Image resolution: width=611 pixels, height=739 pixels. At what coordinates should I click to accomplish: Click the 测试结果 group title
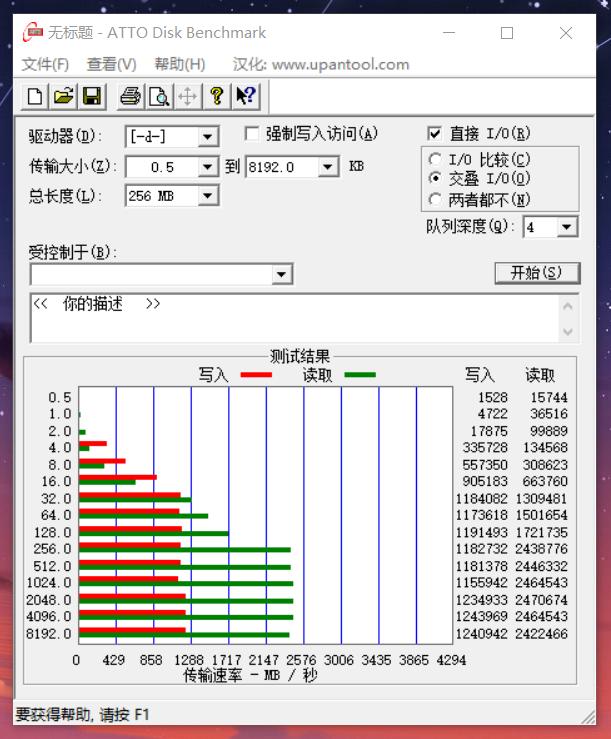(300, 356)
